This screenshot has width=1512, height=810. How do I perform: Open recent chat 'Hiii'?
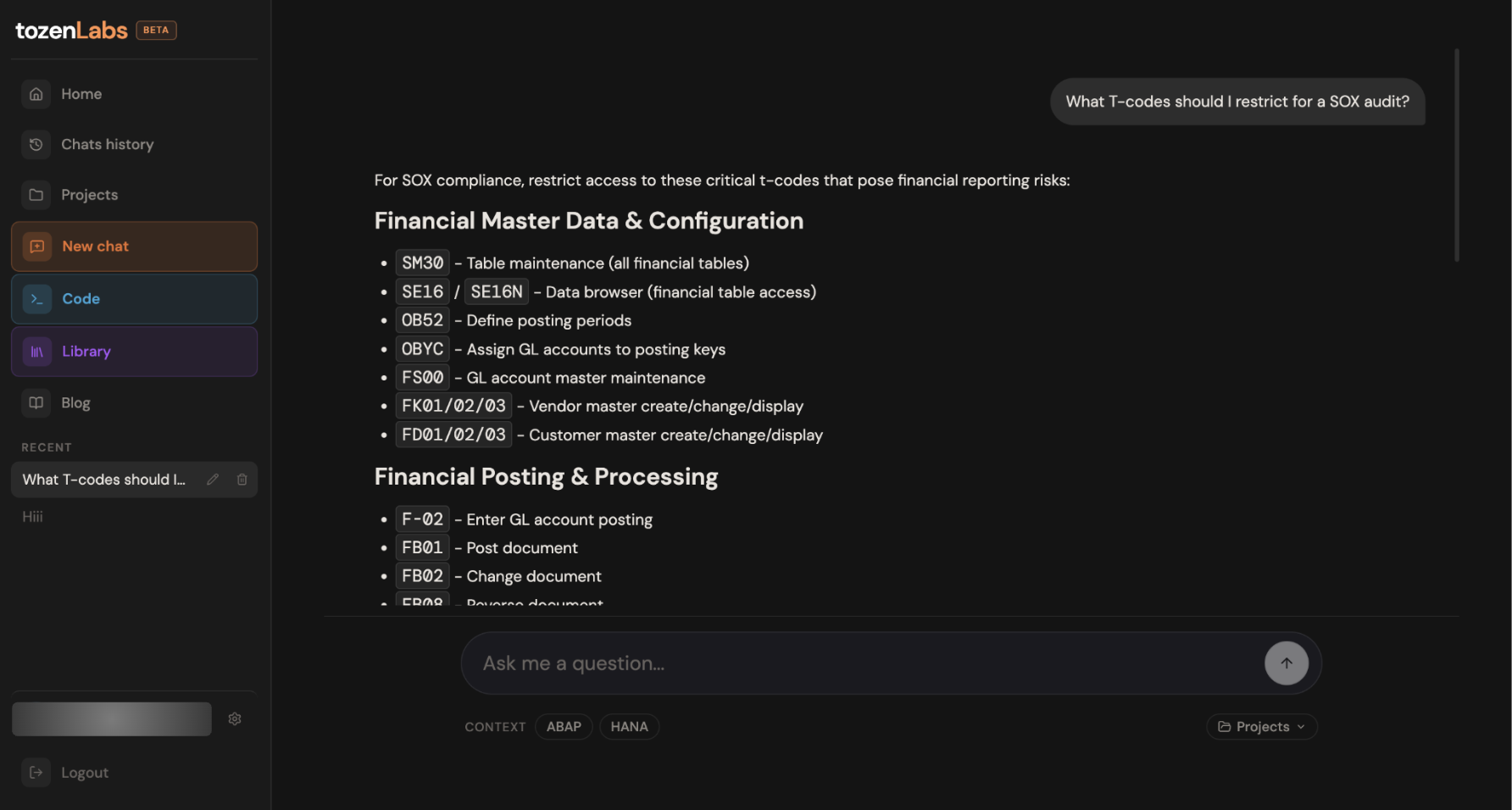point(32,517)
